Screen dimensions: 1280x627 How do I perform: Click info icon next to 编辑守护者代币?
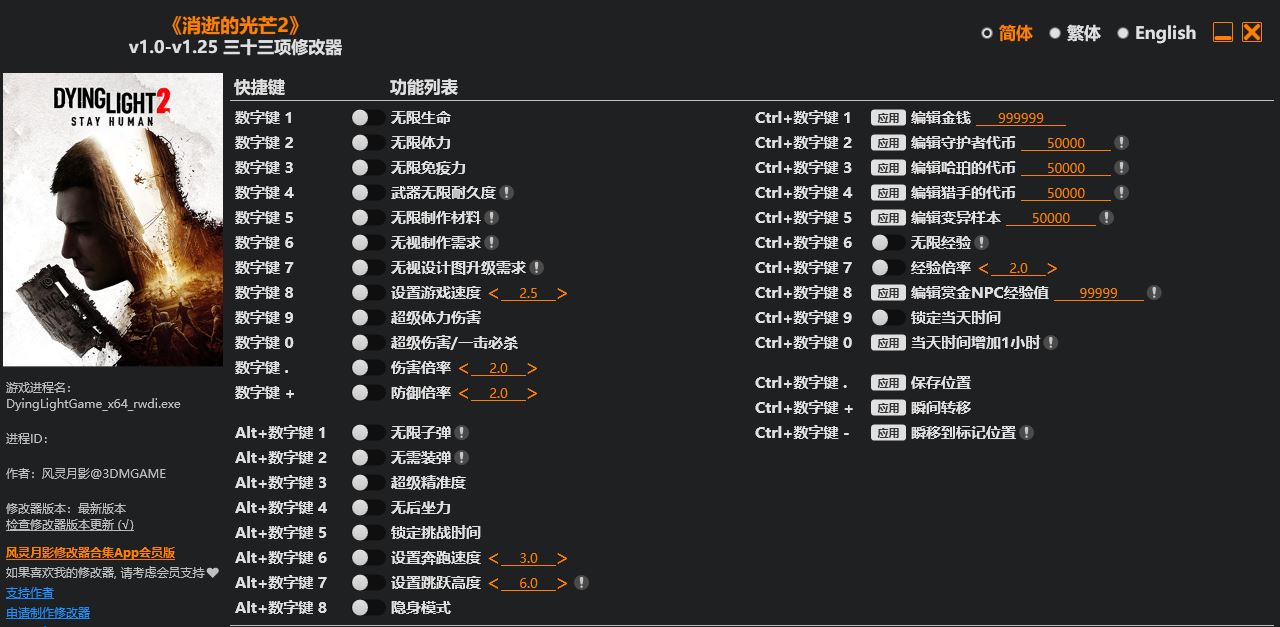tap(1122, 143)
